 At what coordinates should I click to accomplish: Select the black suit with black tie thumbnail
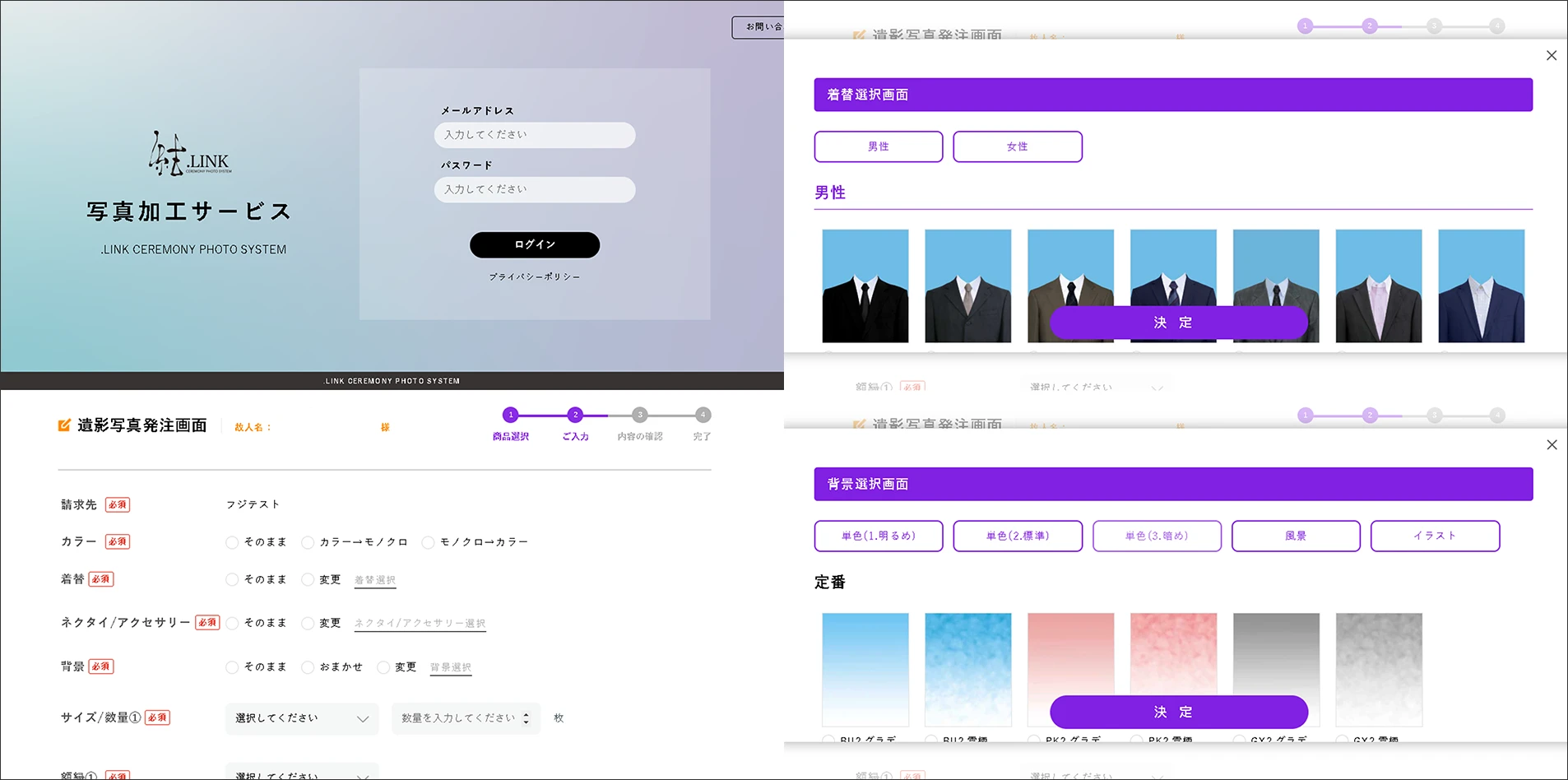point(865,286)
